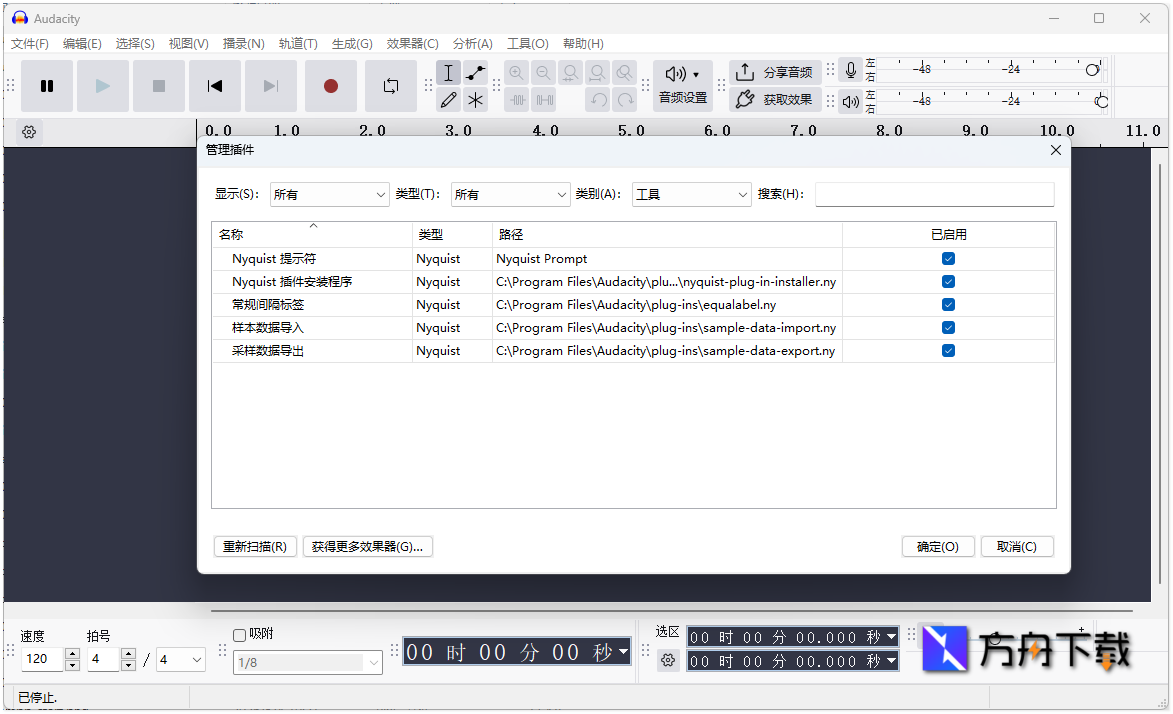Click the 搜索(H) search field

(934, 195)
